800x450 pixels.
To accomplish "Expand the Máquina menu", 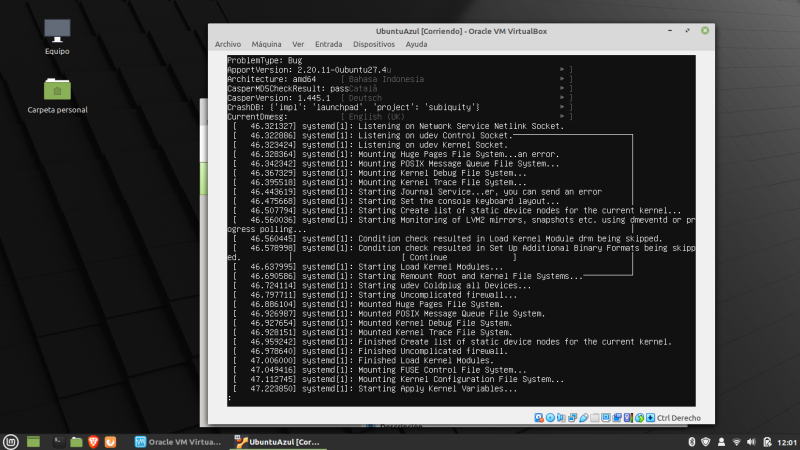I will [266, 44].
